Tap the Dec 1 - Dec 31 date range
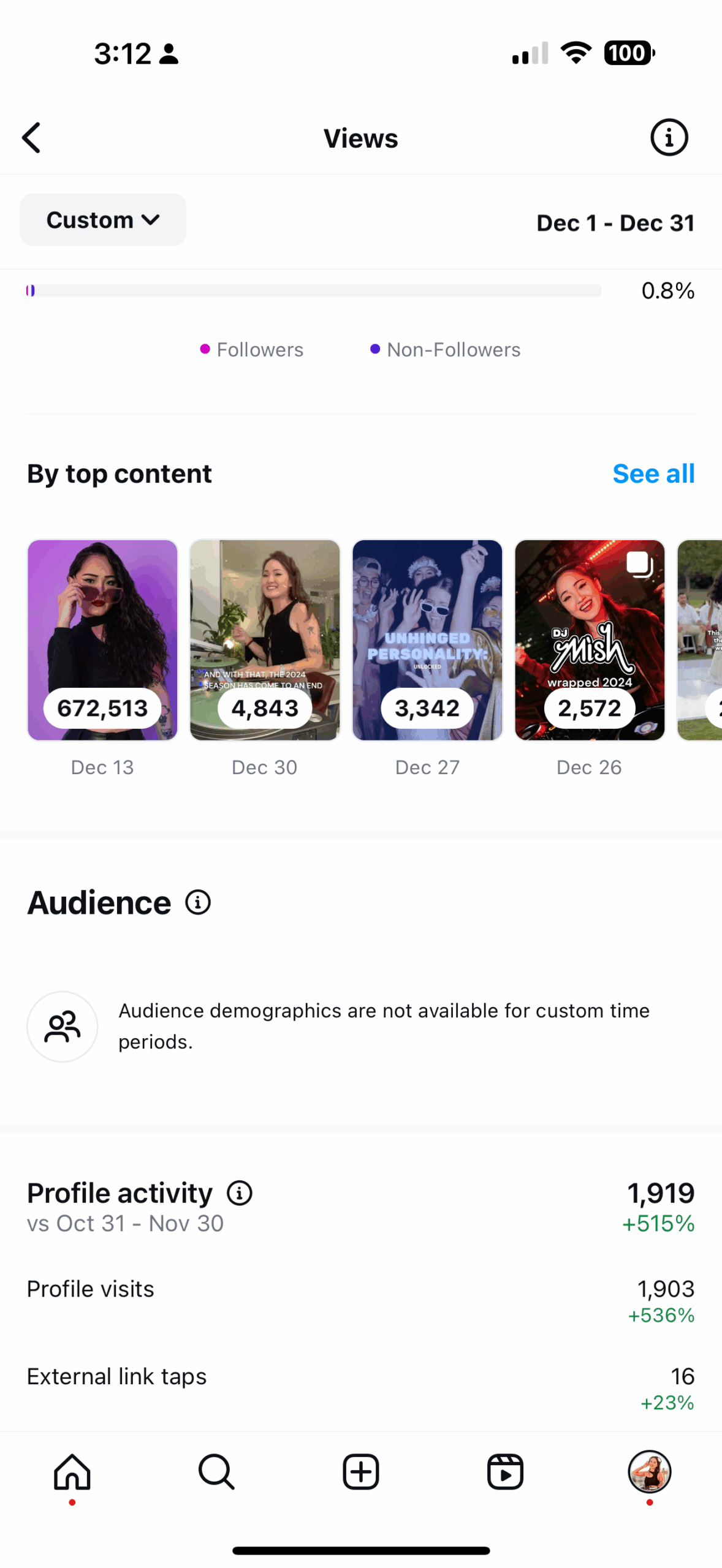This screenshot has width=722, height=1568. (x=615, y=223)
